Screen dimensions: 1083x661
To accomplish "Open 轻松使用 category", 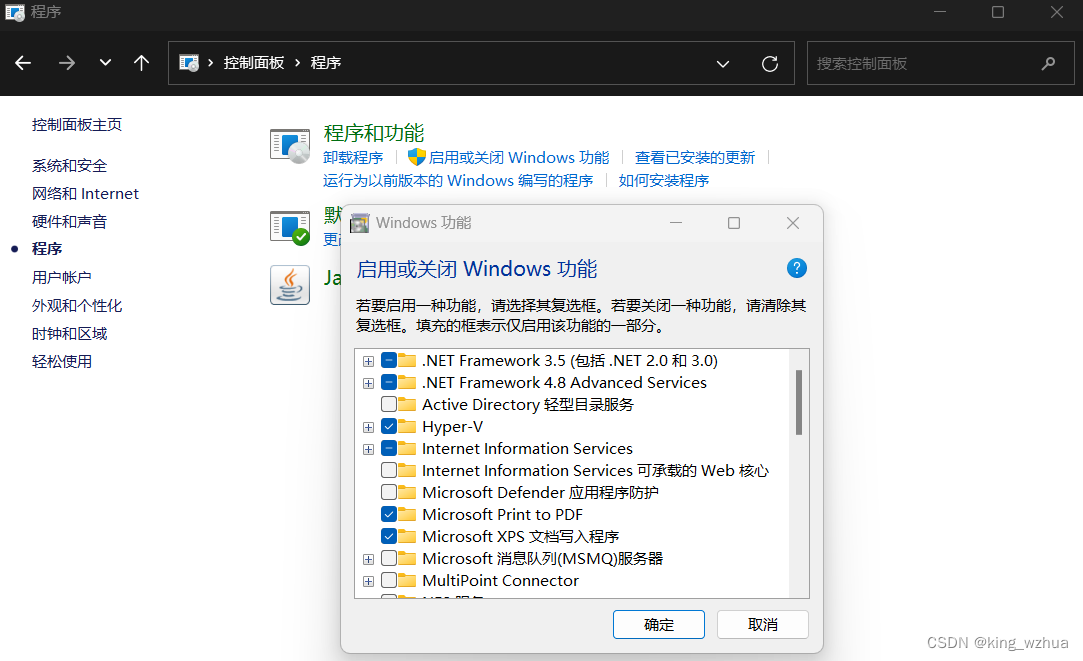I will (61, 362).
